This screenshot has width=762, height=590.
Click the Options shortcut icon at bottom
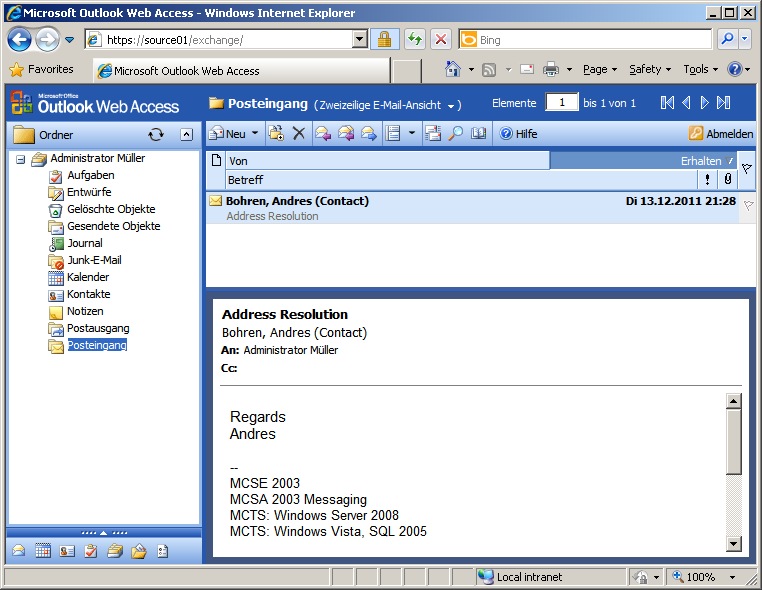[x=162, y=551]
